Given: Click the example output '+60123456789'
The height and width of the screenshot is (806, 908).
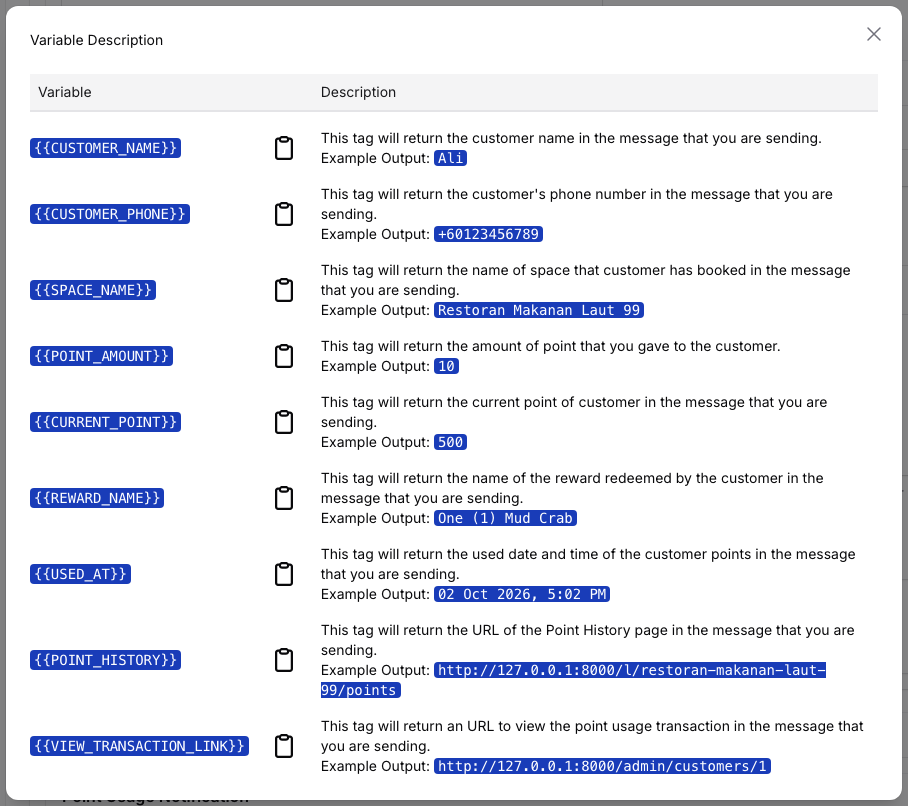Looking at the screenshot, I should 488,234.
